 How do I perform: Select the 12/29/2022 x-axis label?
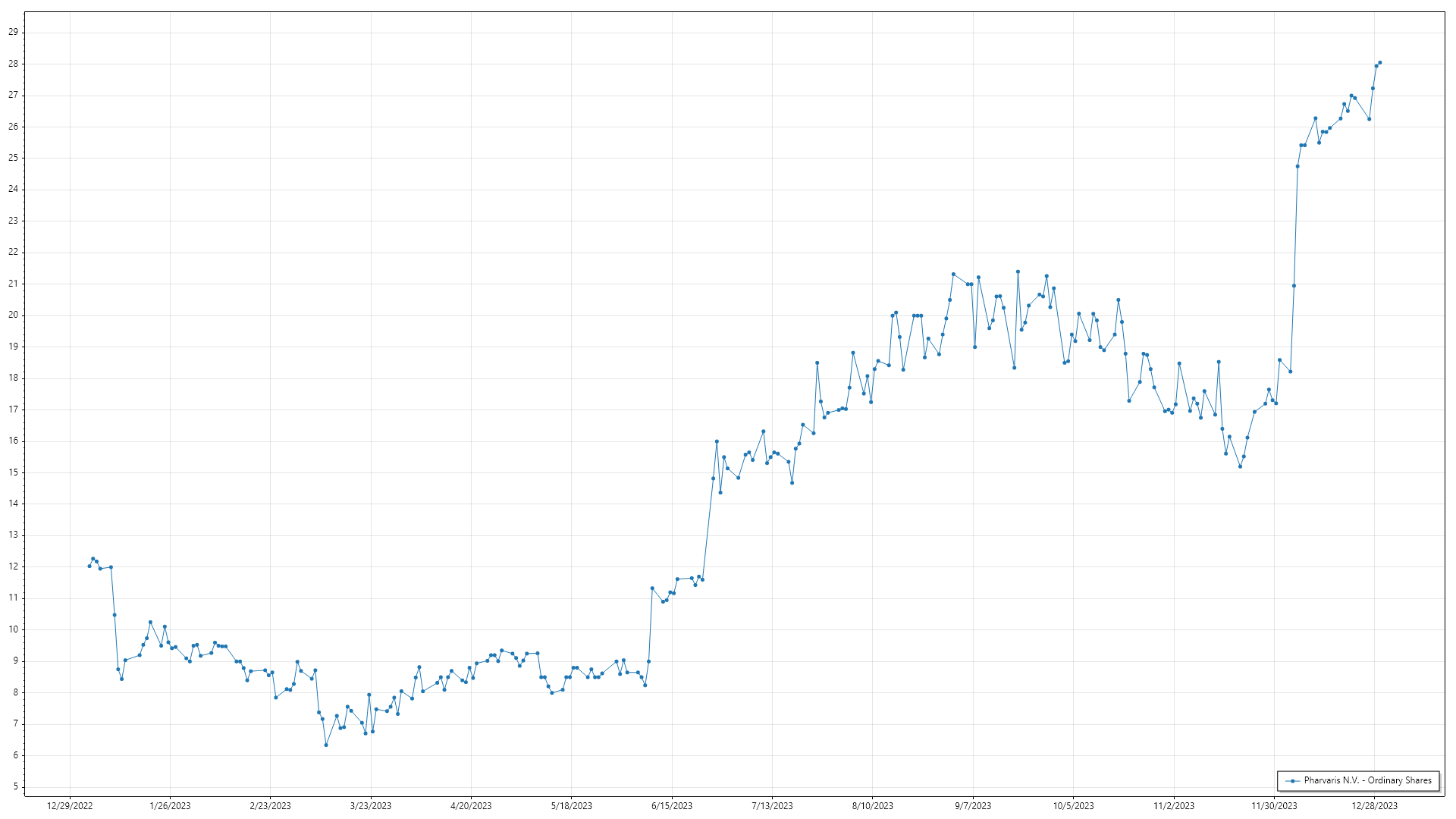click(70, 806)
